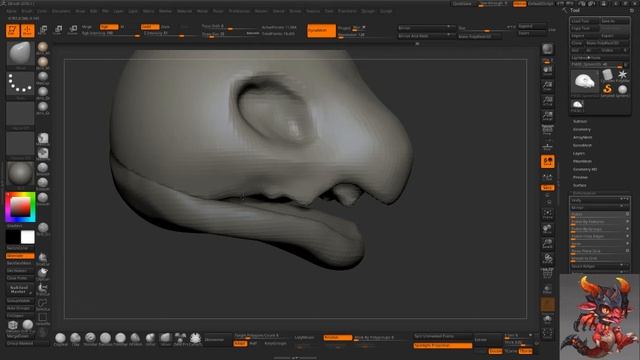This screenshot has height=360, width=640.
Task: Select the ClayBuildup brush
Action: [60, 339]
